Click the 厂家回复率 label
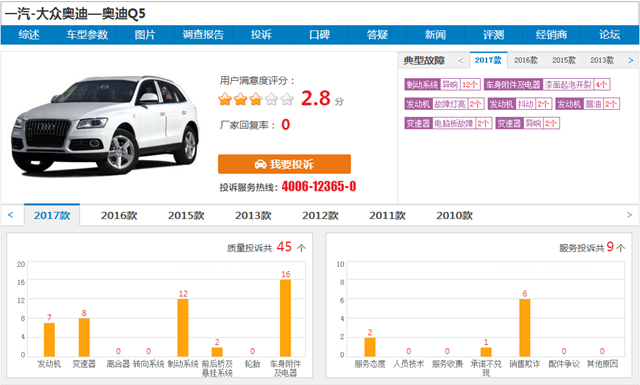Image resolution: width=640 pixels, height=385 pixels. 248,125
